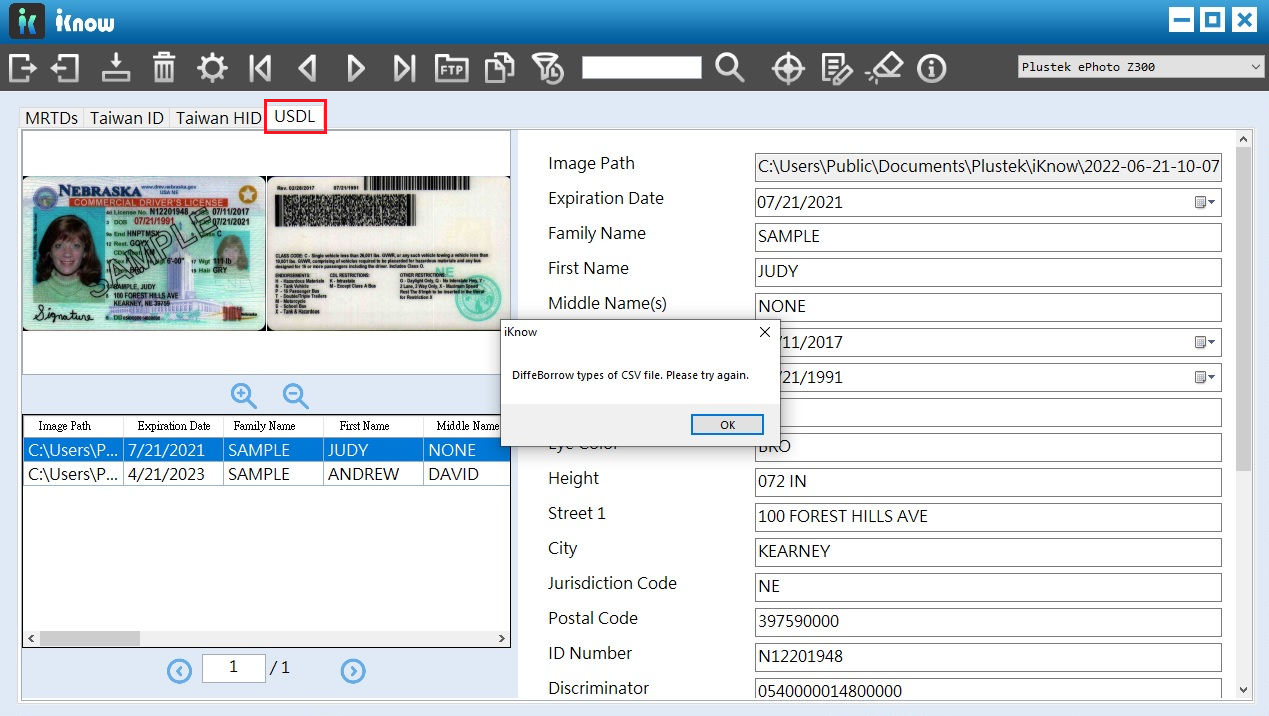
Task: Select the ANDREW DAVID table row
Action: [x=266, y=474]
